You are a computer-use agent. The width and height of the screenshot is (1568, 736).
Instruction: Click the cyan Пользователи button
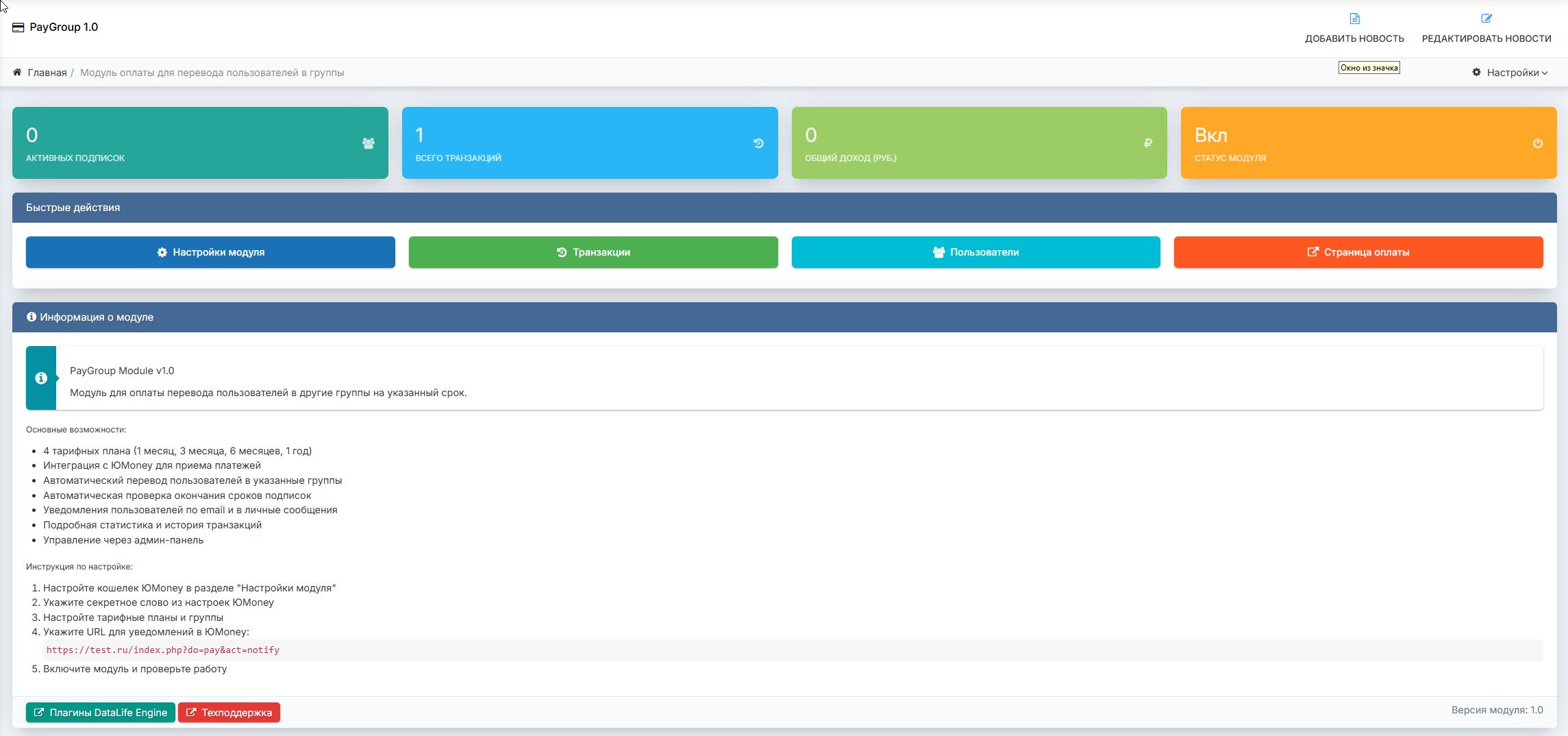[975, 252]
